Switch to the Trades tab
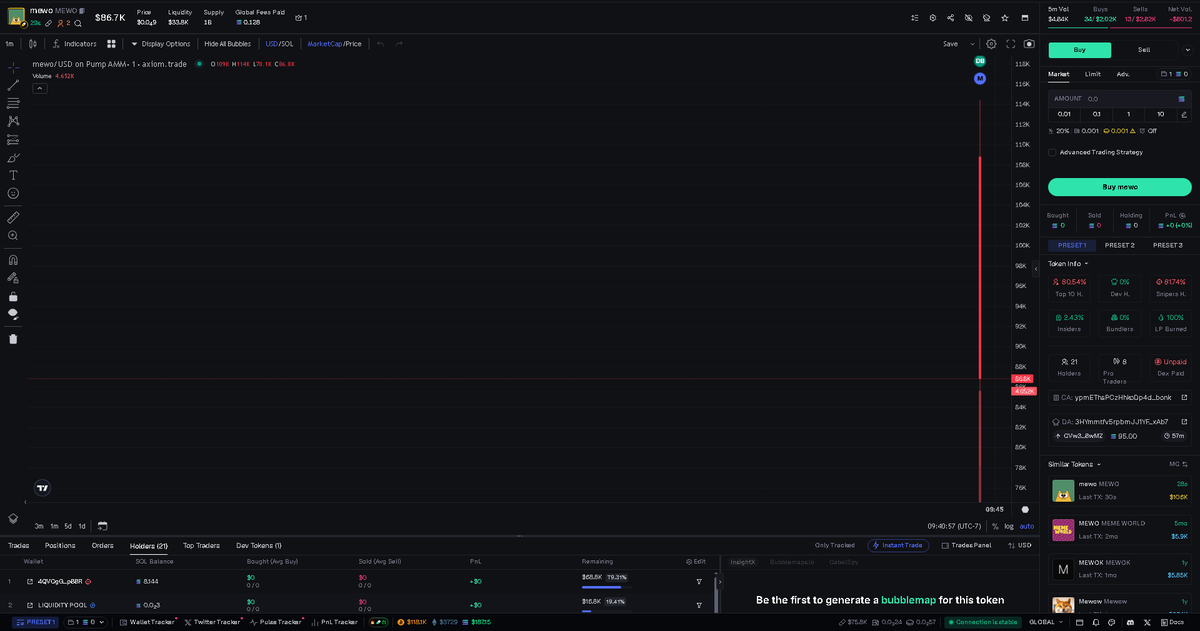This screenshot has height=631, width=1200. click(x=18, y=545)
